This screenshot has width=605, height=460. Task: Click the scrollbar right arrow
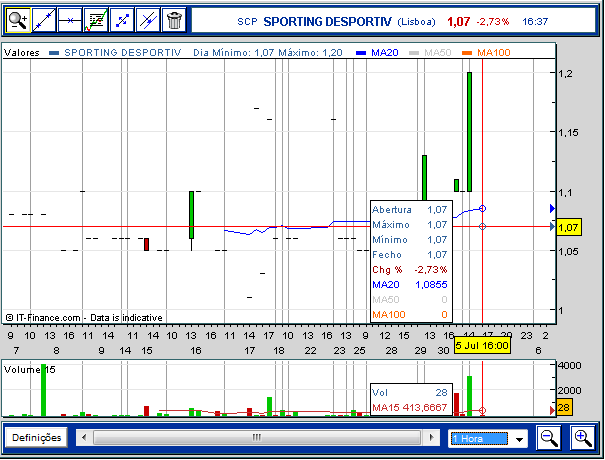tap(431, 438)
